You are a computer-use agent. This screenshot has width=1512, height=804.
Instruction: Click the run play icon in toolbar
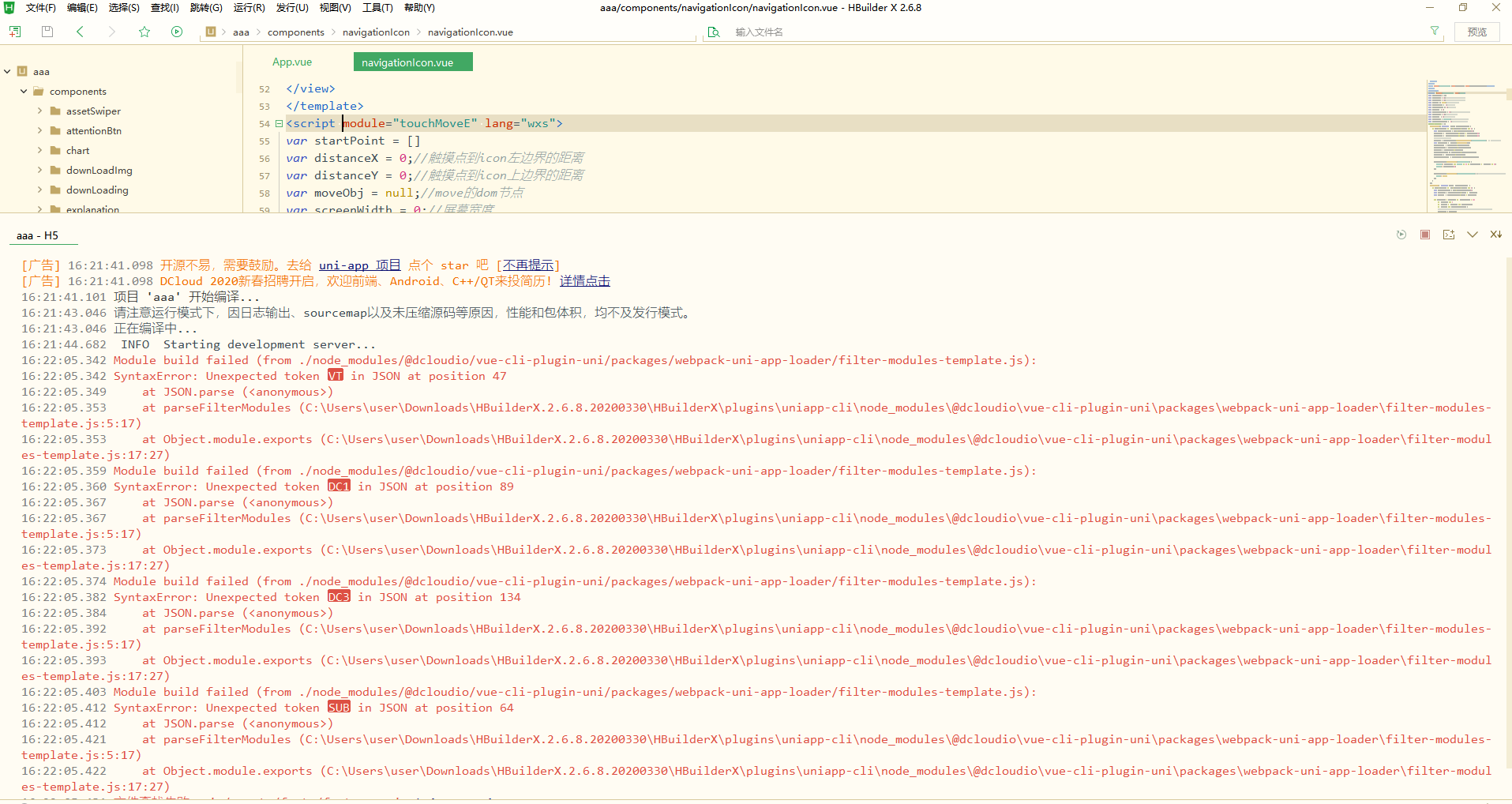point(177,32)
